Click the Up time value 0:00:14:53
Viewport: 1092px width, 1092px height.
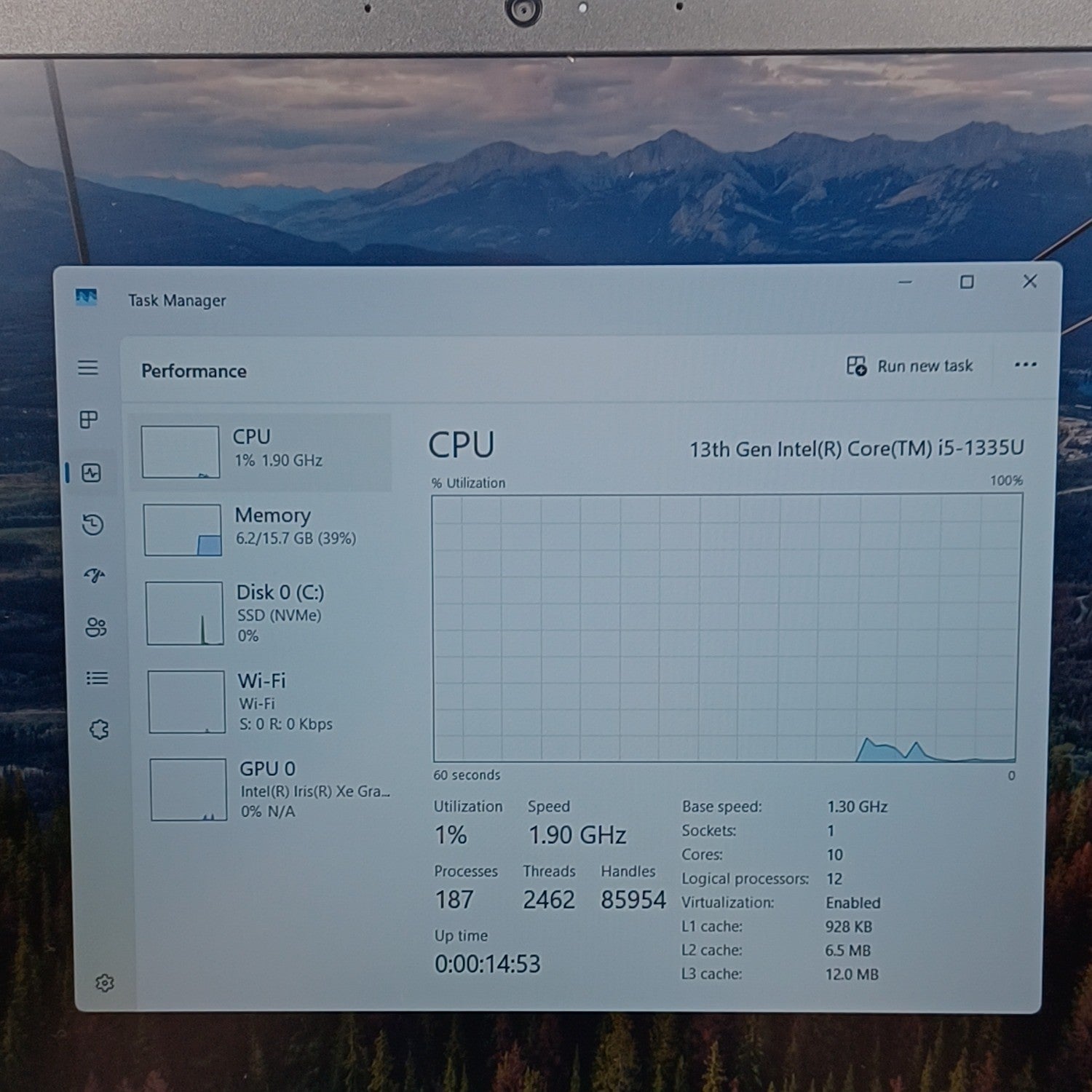488,964
